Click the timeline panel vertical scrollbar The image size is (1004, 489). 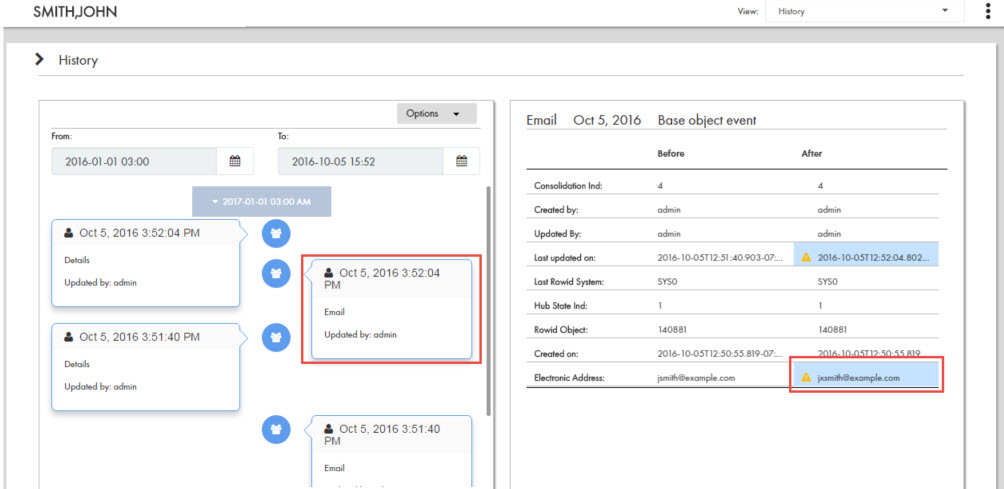[488, 300]
